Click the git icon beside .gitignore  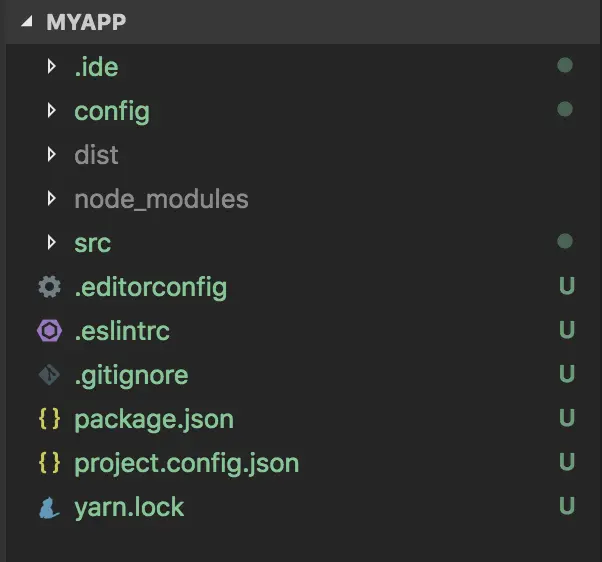48,376
